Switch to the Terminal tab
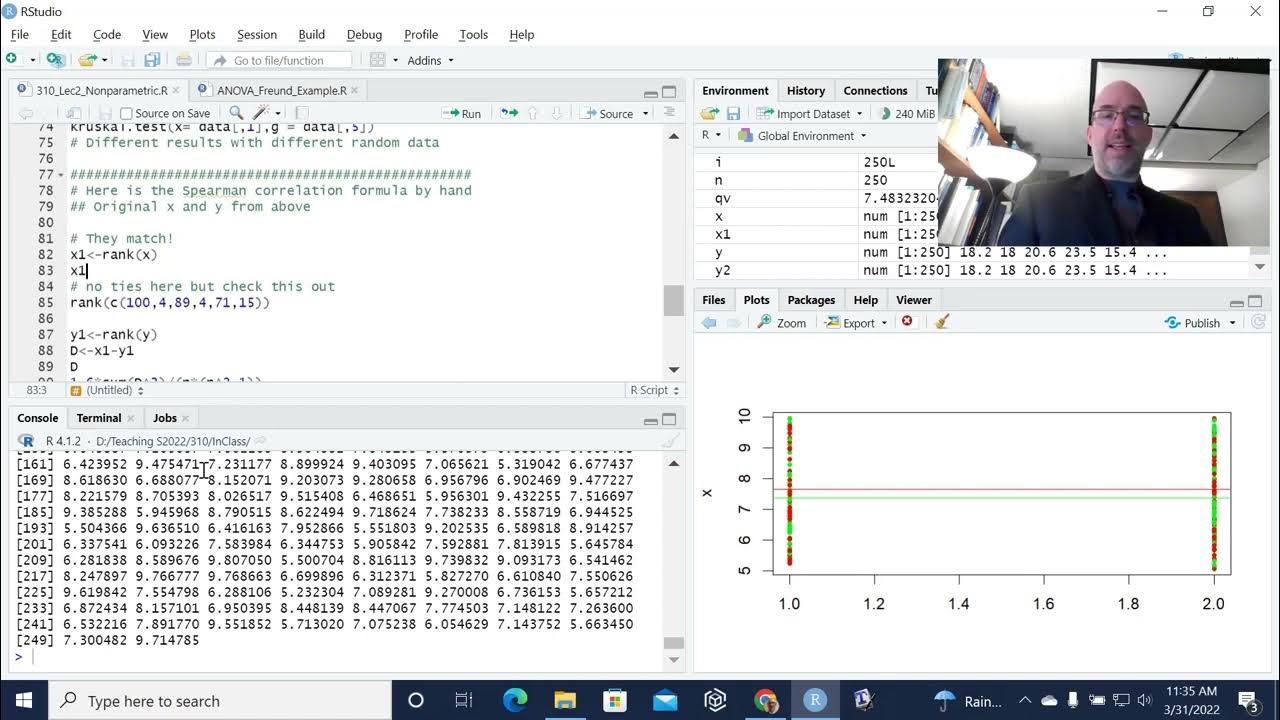The height and width of the screenshot is (720, 1280). 98,418
